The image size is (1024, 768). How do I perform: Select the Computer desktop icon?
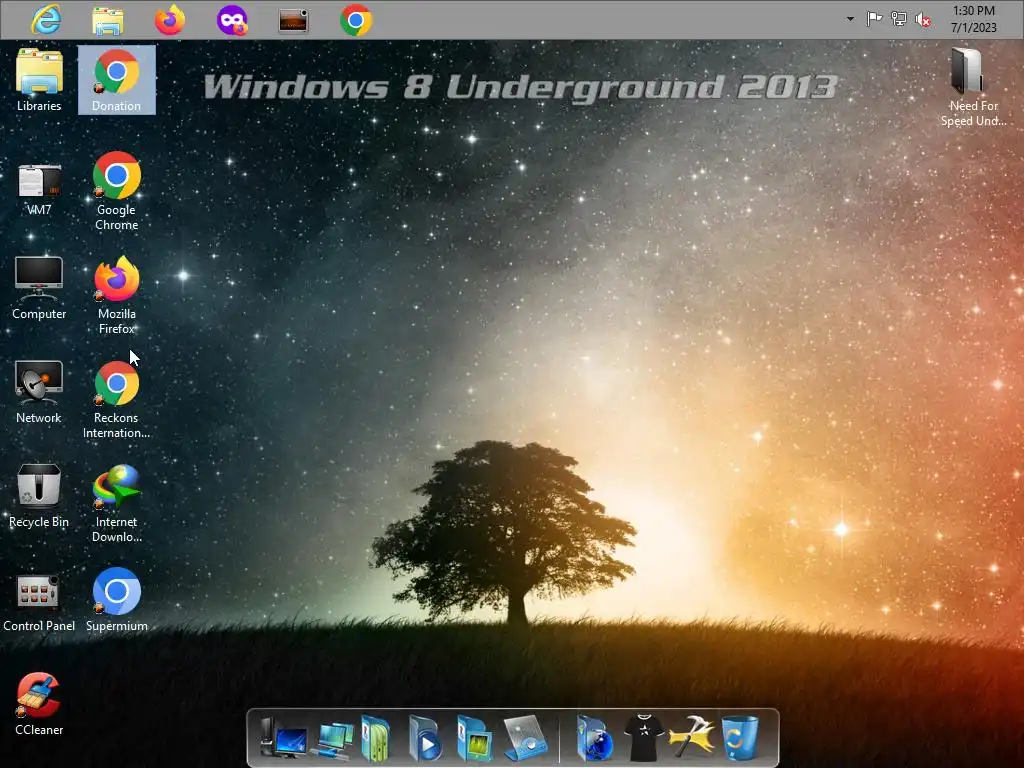39,287
